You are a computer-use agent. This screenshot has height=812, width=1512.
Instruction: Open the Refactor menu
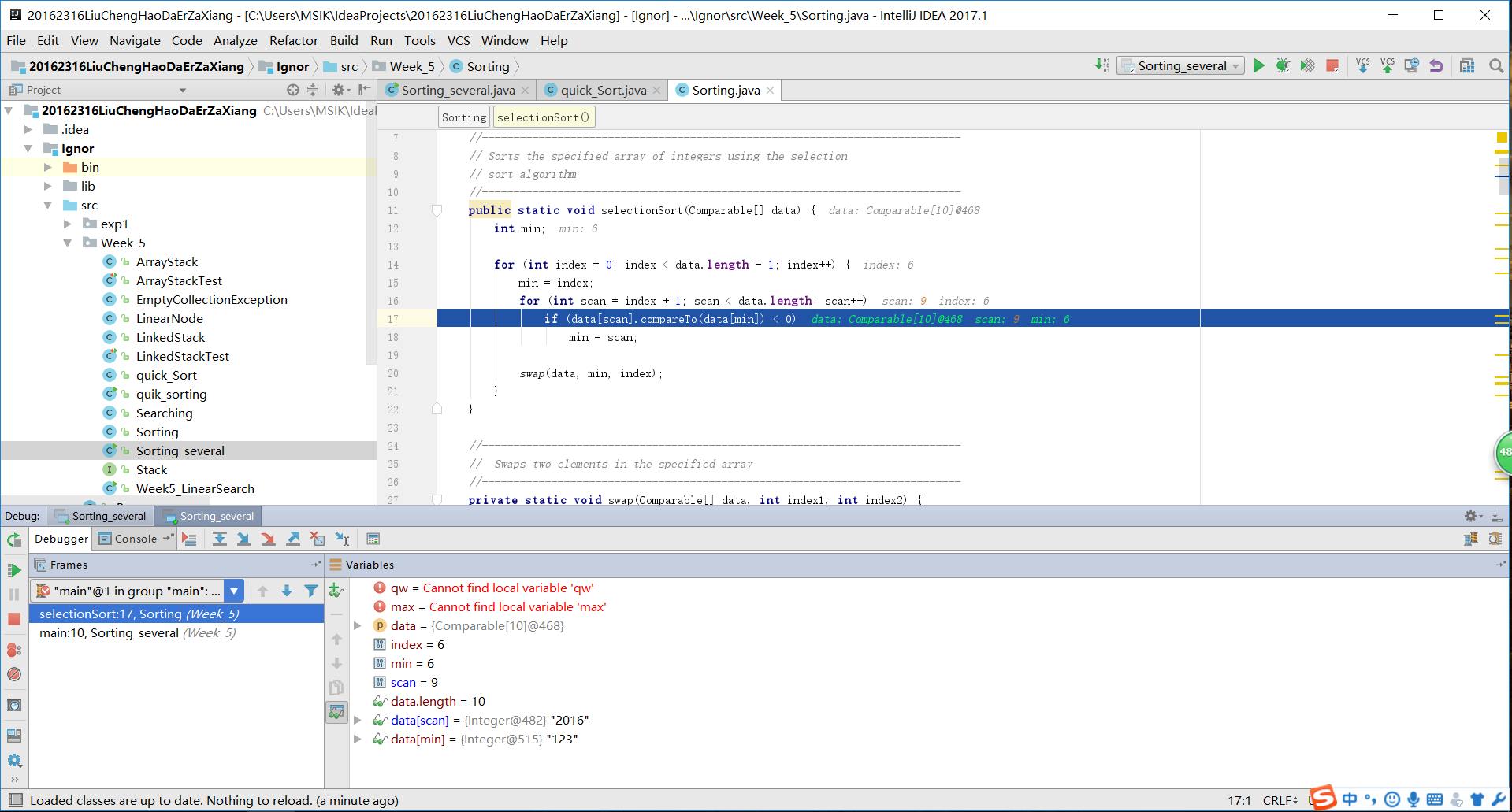point(293,41)
